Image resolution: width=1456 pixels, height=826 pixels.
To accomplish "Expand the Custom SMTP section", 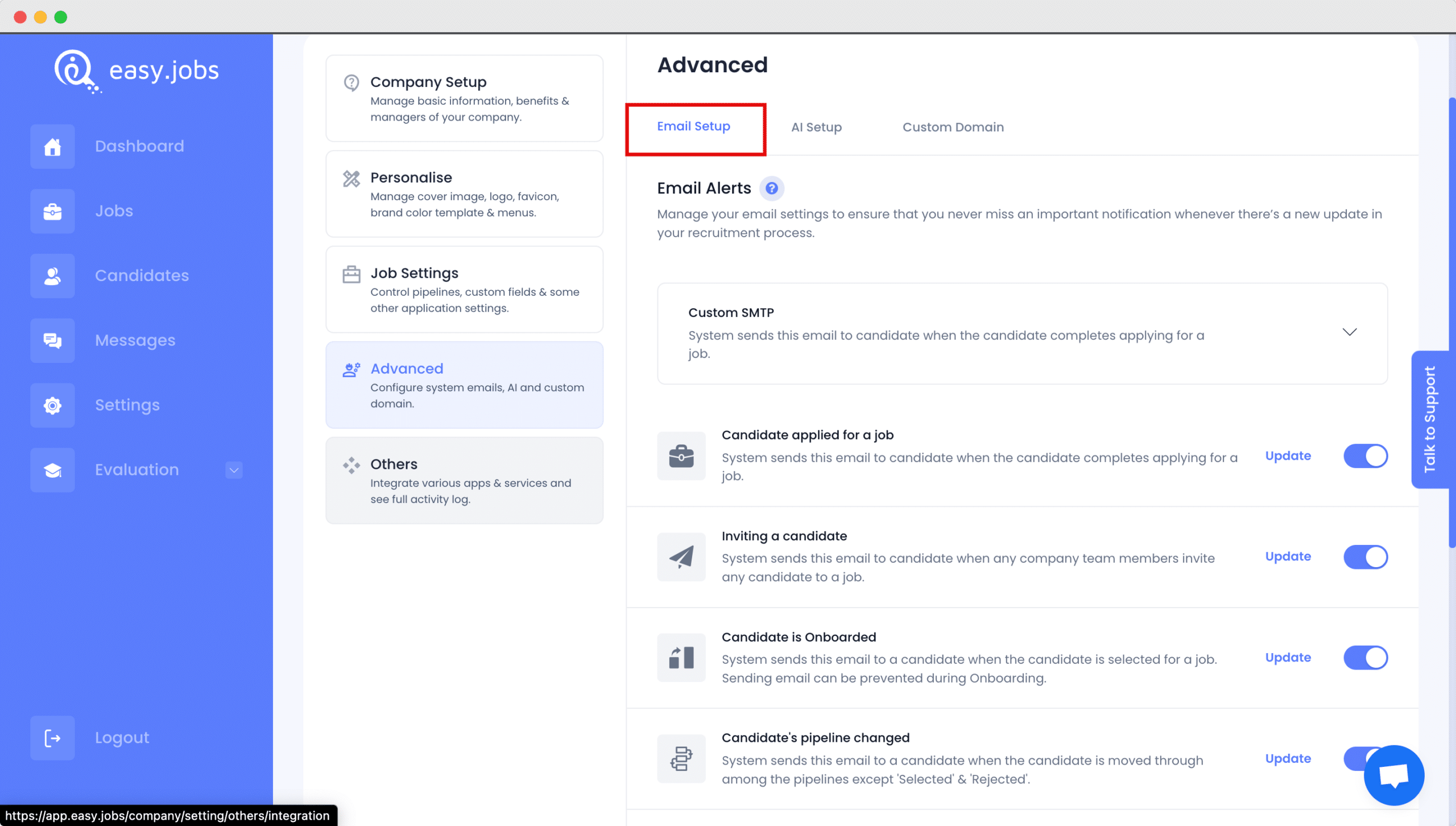I will coord(1348,332).
